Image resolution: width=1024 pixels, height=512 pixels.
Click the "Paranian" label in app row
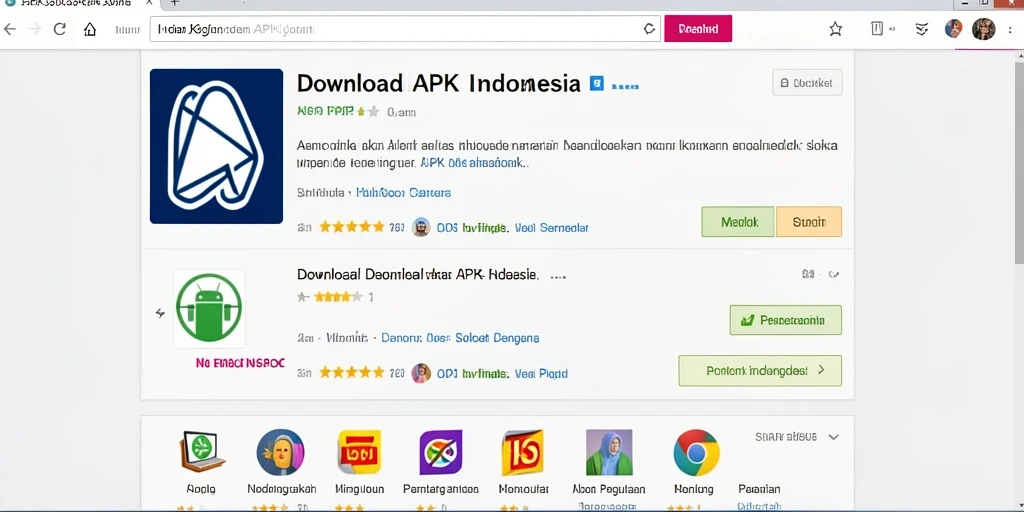pyautogui.click(x=759, y=488)
